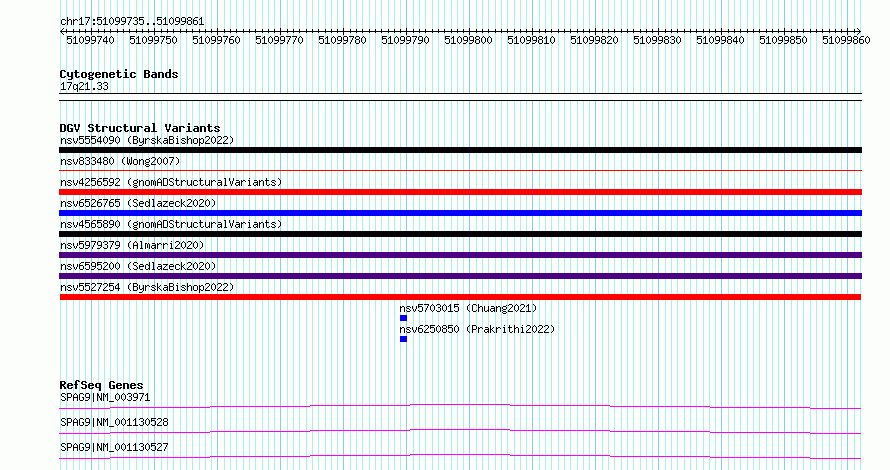Open transcript SPAG9|NM_001130528 label
Image resolution: width=890 pixels, height=470 pixels.
pos(114,422)
